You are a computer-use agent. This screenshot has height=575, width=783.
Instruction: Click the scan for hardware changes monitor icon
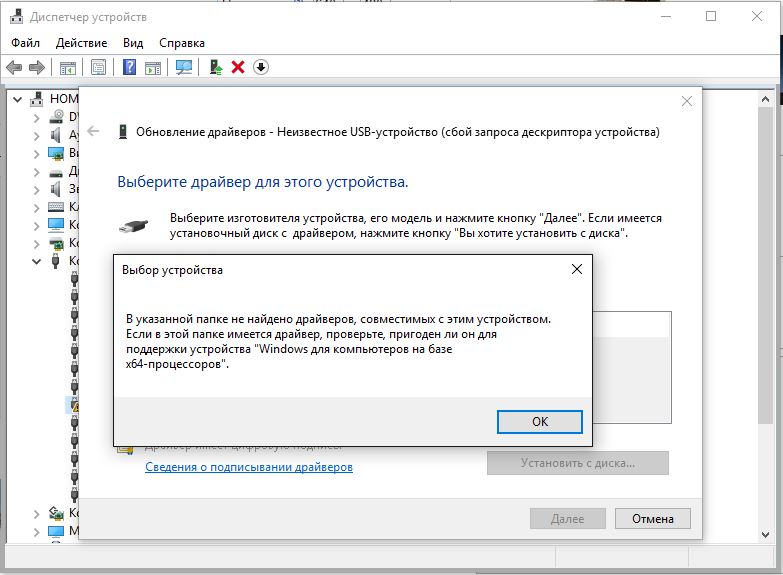(184, 67)
